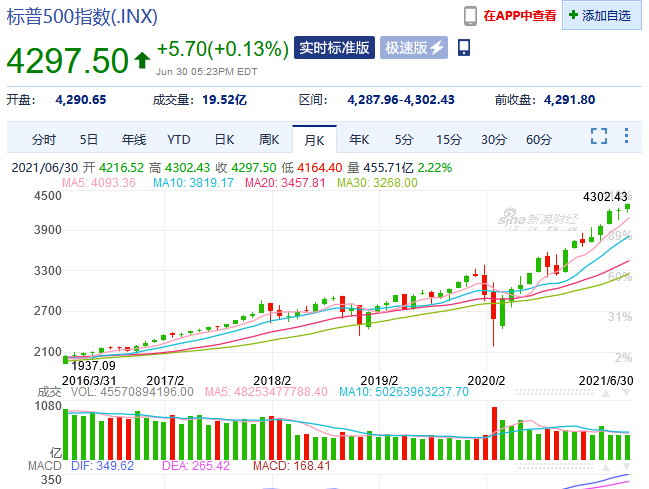Screen dimensions: 649x489
Task: Click the up triangle in the MACD header
Action: click(606, 467)
